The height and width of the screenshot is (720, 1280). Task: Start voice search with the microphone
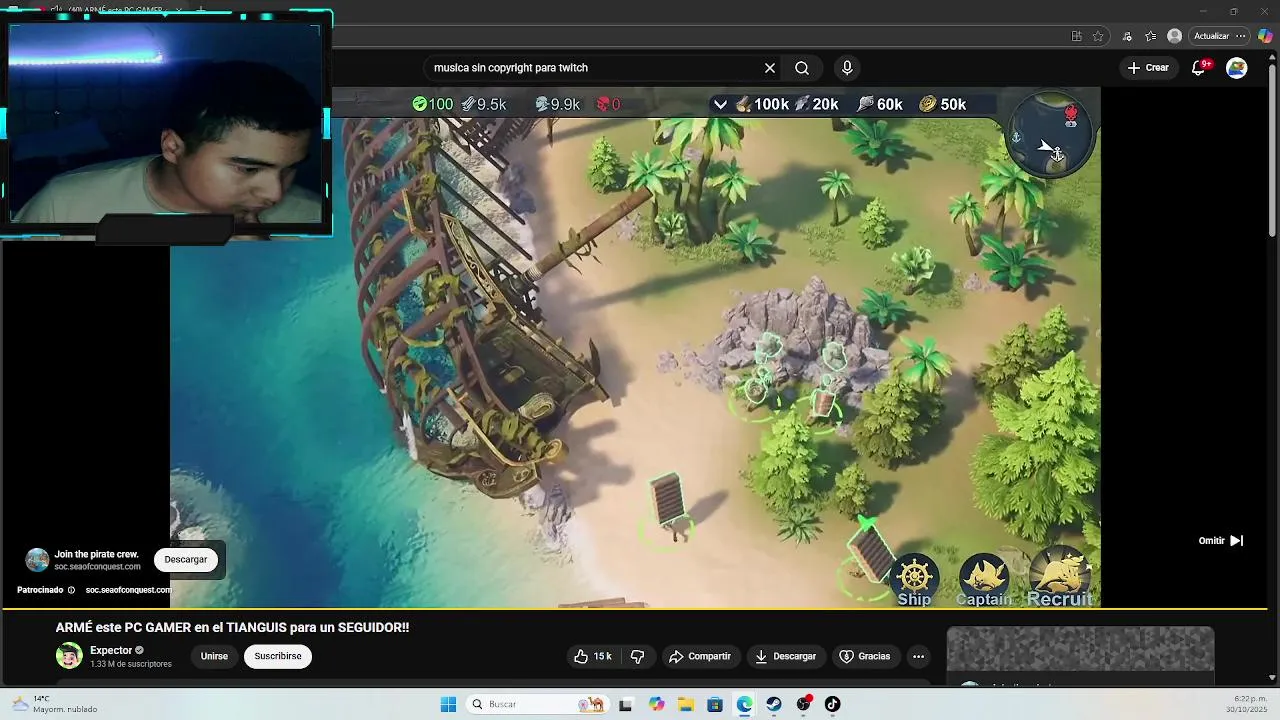pyautogui.click(x=847, y=68)
